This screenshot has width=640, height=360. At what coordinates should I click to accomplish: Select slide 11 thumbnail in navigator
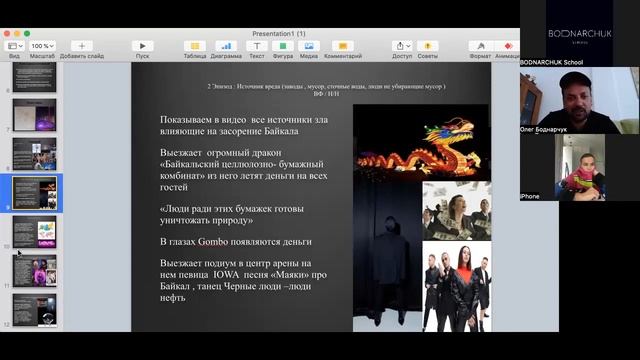pos(34,271)
